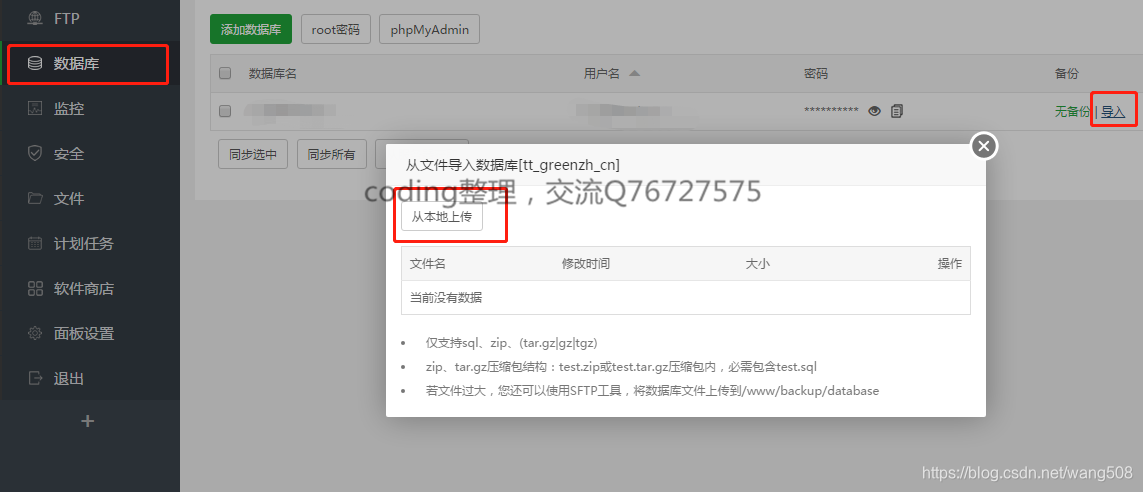Click the 面板设置 gear icon
1143x492 pixels.
[x=35, y=334]
